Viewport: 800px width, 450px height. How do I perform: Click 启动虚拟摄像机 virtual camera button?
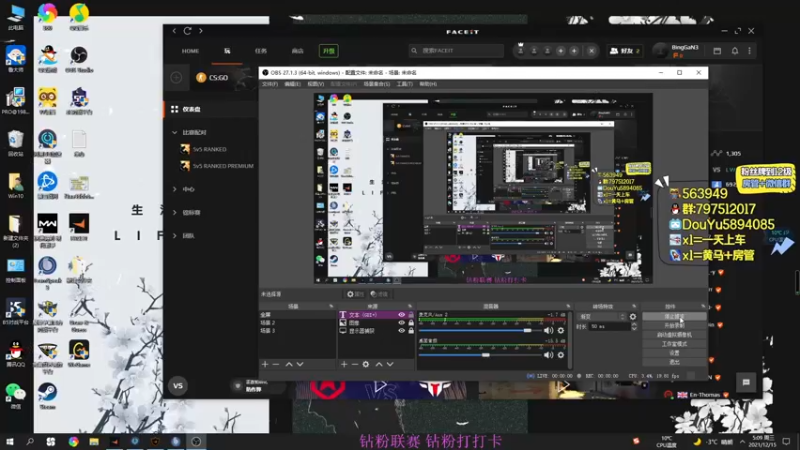[674, 335]
